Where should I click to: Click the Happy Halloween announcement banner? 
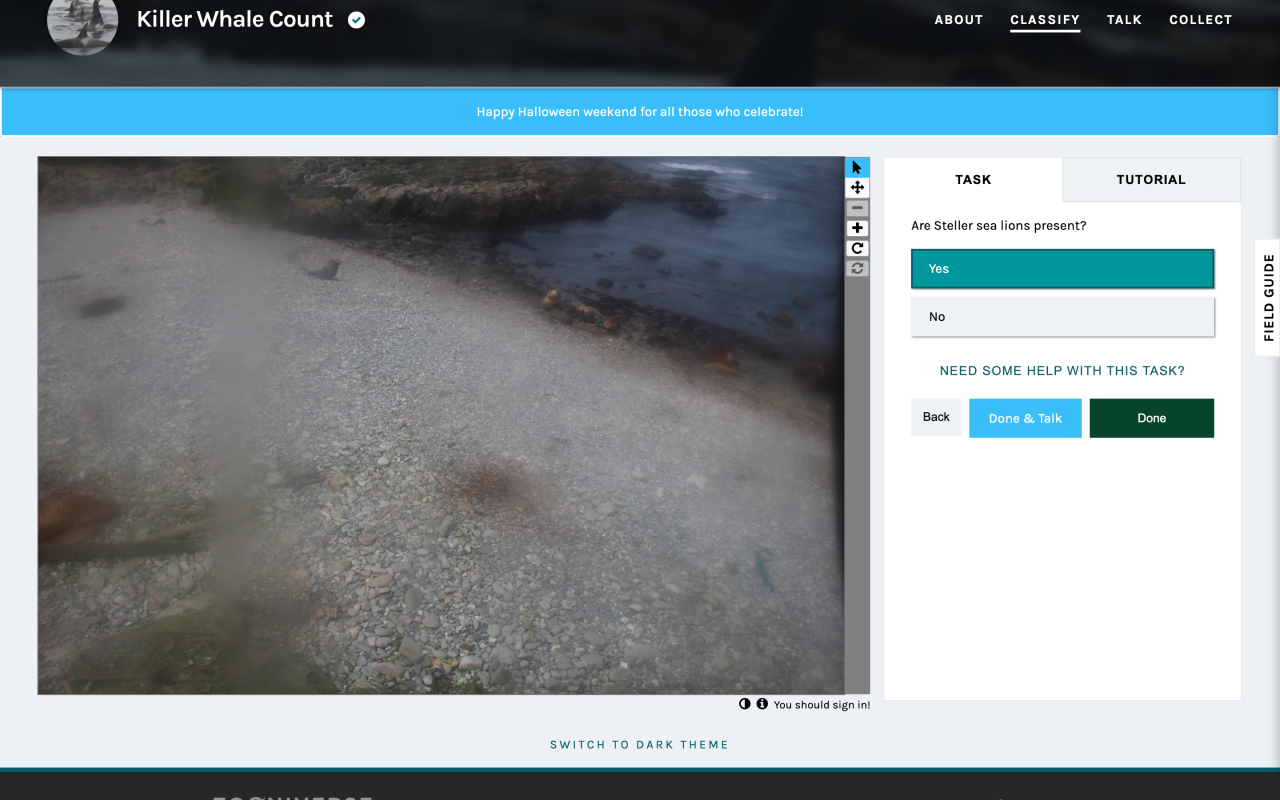pyautogui.click(x=640, y=112)
